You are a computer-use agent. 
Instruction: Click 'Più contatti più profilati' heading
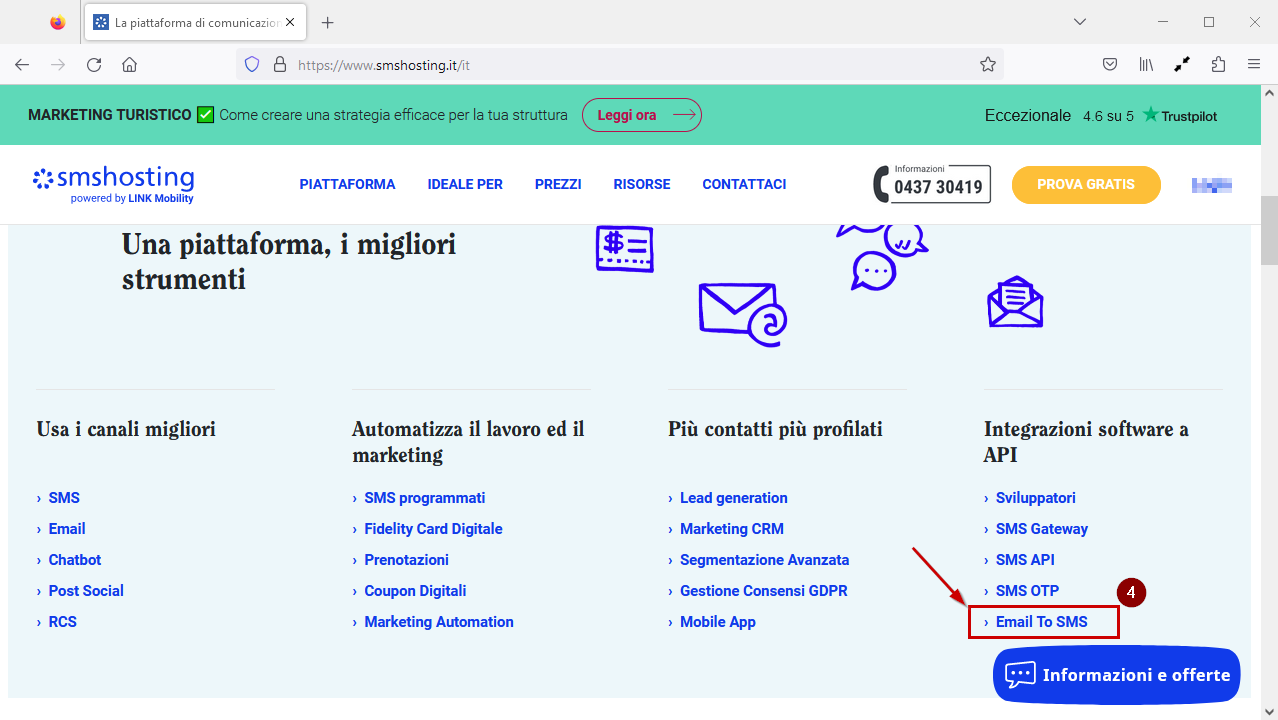point(775,430)
